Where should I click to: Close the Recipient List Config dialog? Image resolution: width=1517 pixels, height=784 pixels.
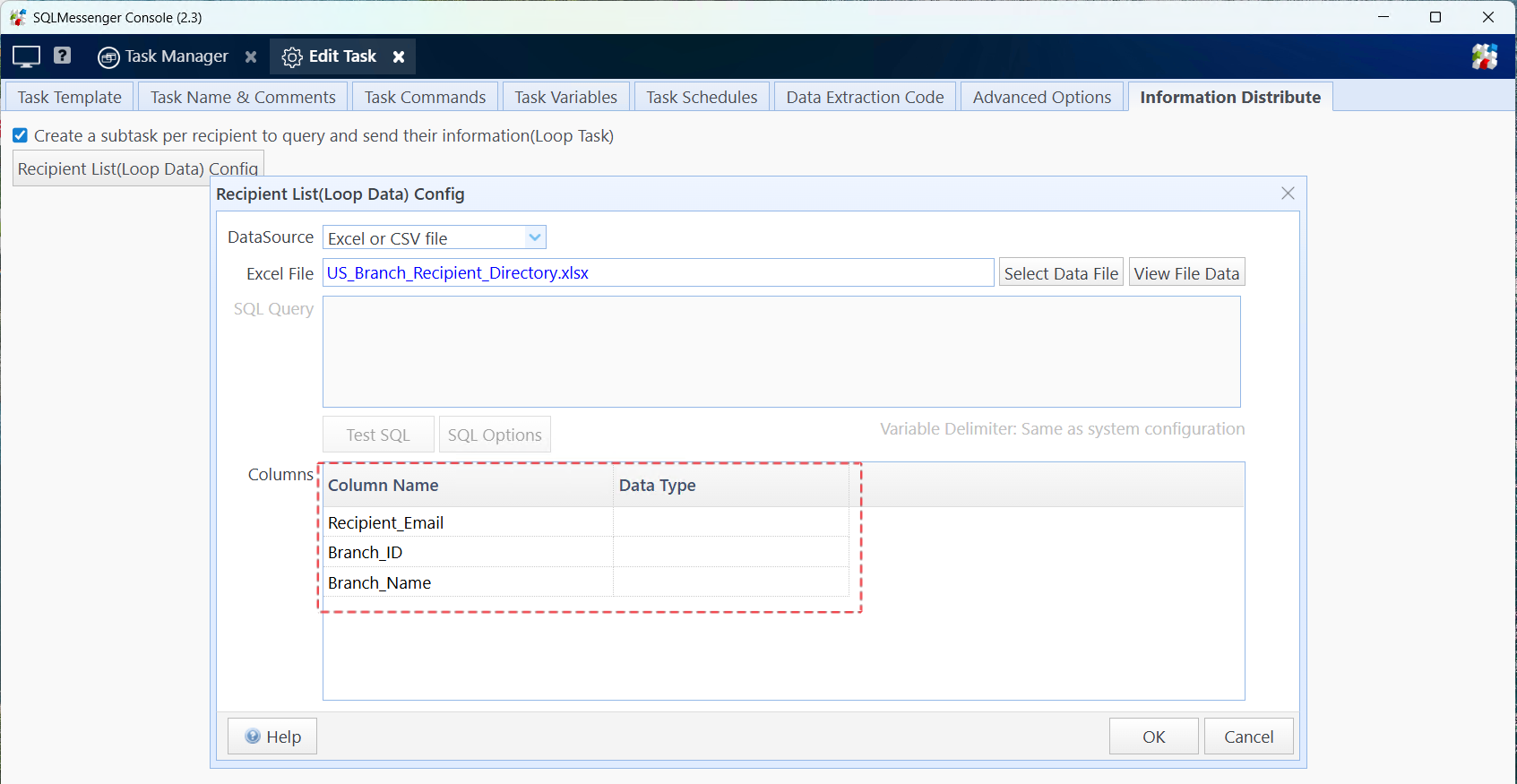coord(1288,194)
